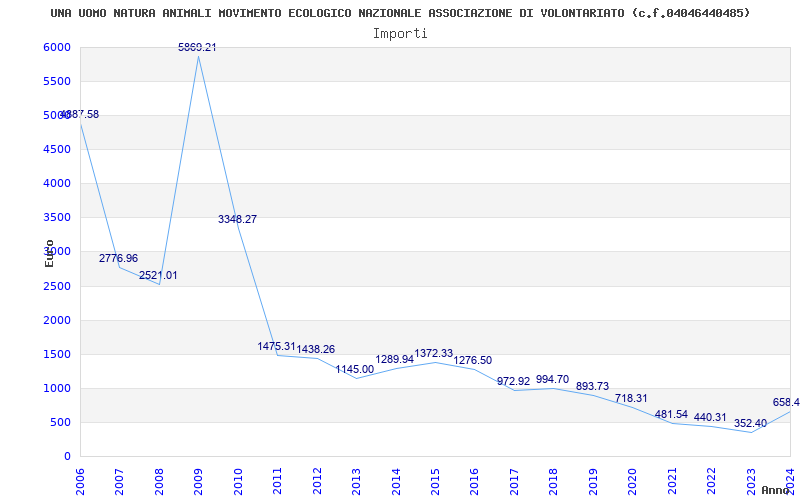Image resolution: width=800 pixels, height=500 pixels.
Task: Select the 2009 x-axis year label
Action: click(198, 482)
